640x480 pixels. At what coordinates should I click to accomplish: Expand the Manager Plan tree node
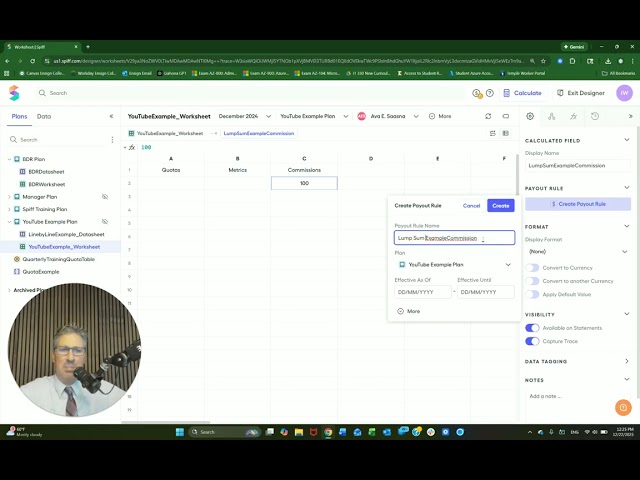tap(9, 197)
